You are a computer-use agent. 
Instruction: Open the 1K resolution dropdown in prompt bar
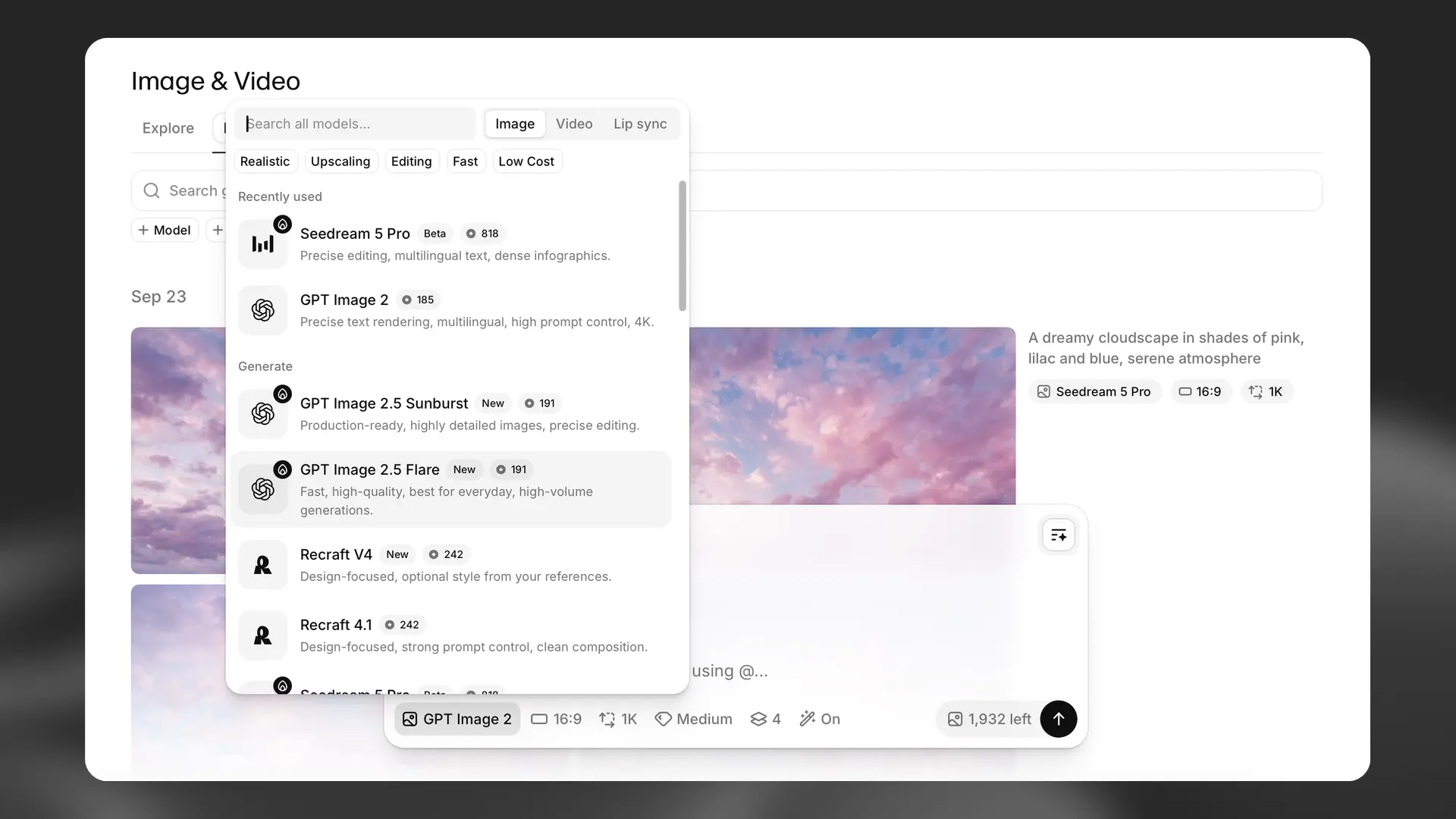coord(618,719)
